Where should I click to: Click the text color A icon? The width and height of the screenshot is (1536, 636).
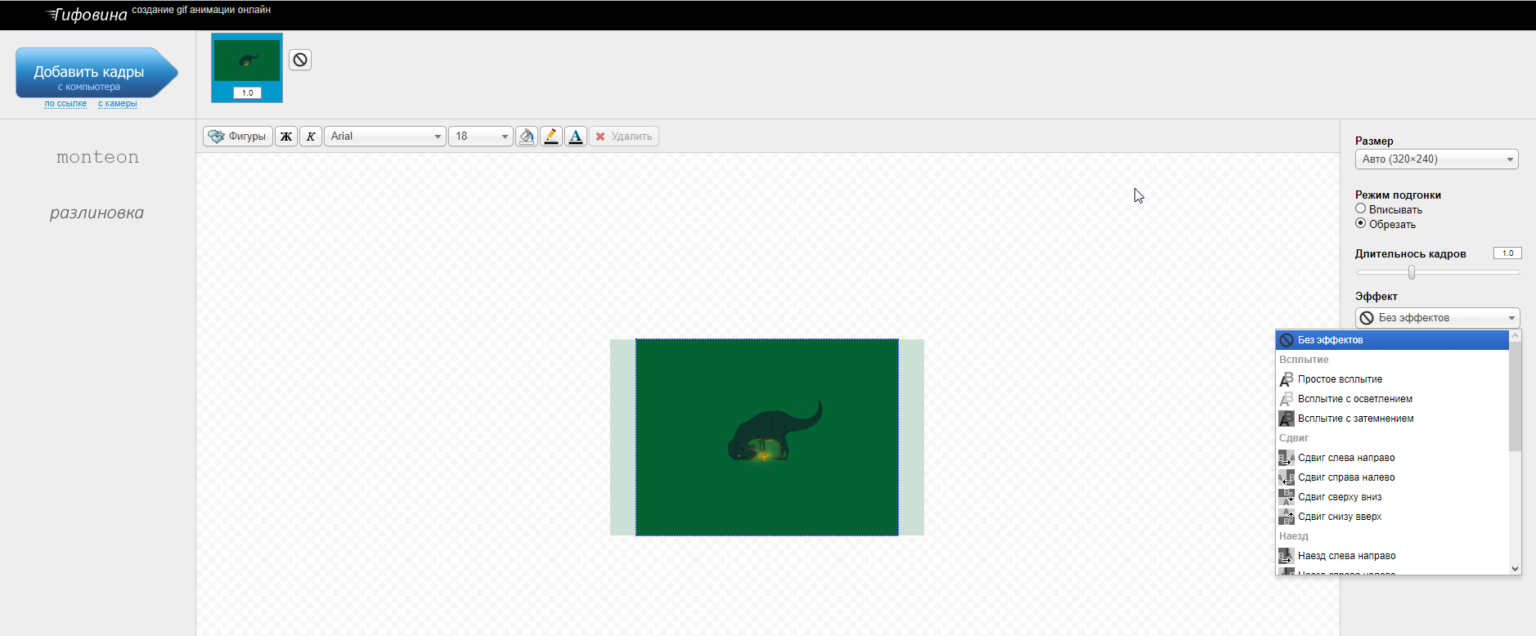pos(575,136)
